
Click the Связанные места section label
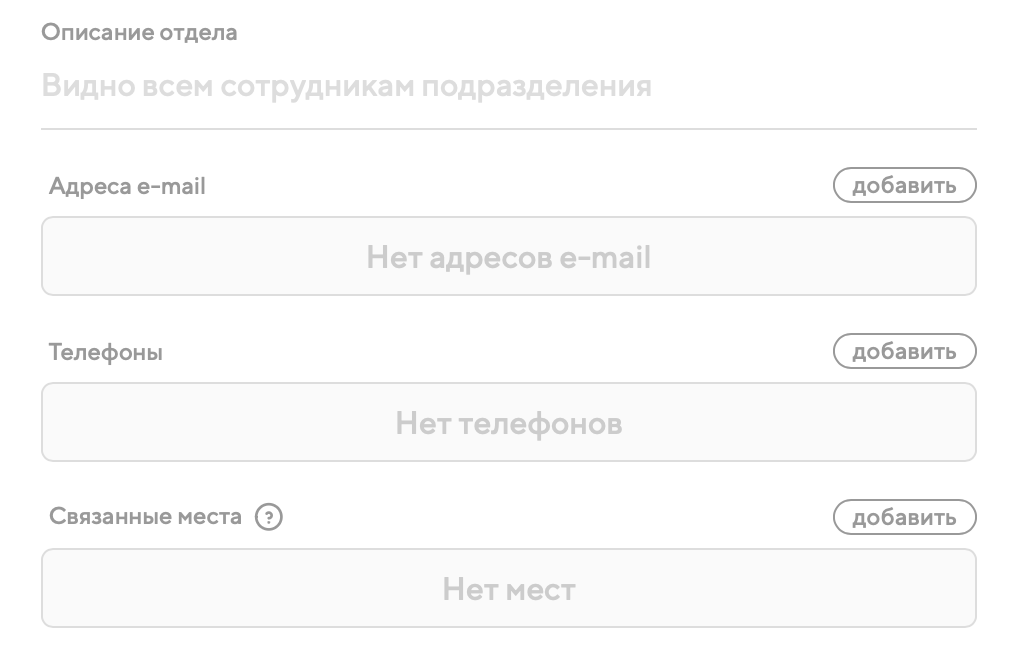pos(146,517)
